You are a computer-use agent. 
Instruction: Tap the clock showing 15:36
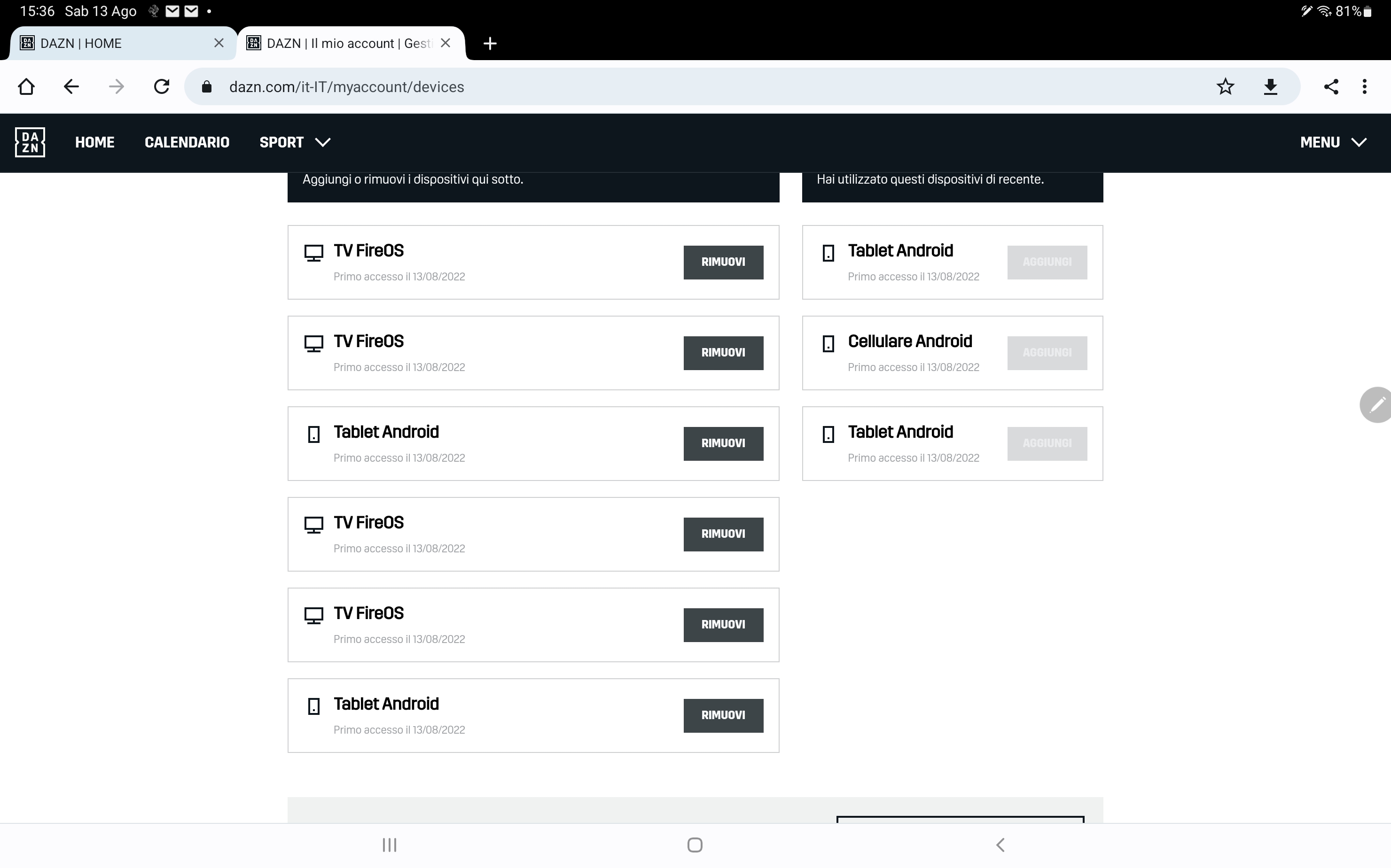tap(37, 11)
